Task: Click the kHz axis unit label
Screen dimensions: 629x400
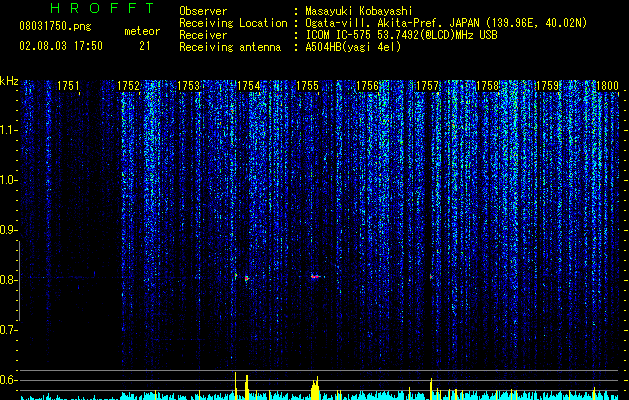Action: click(x=9, y=81)
